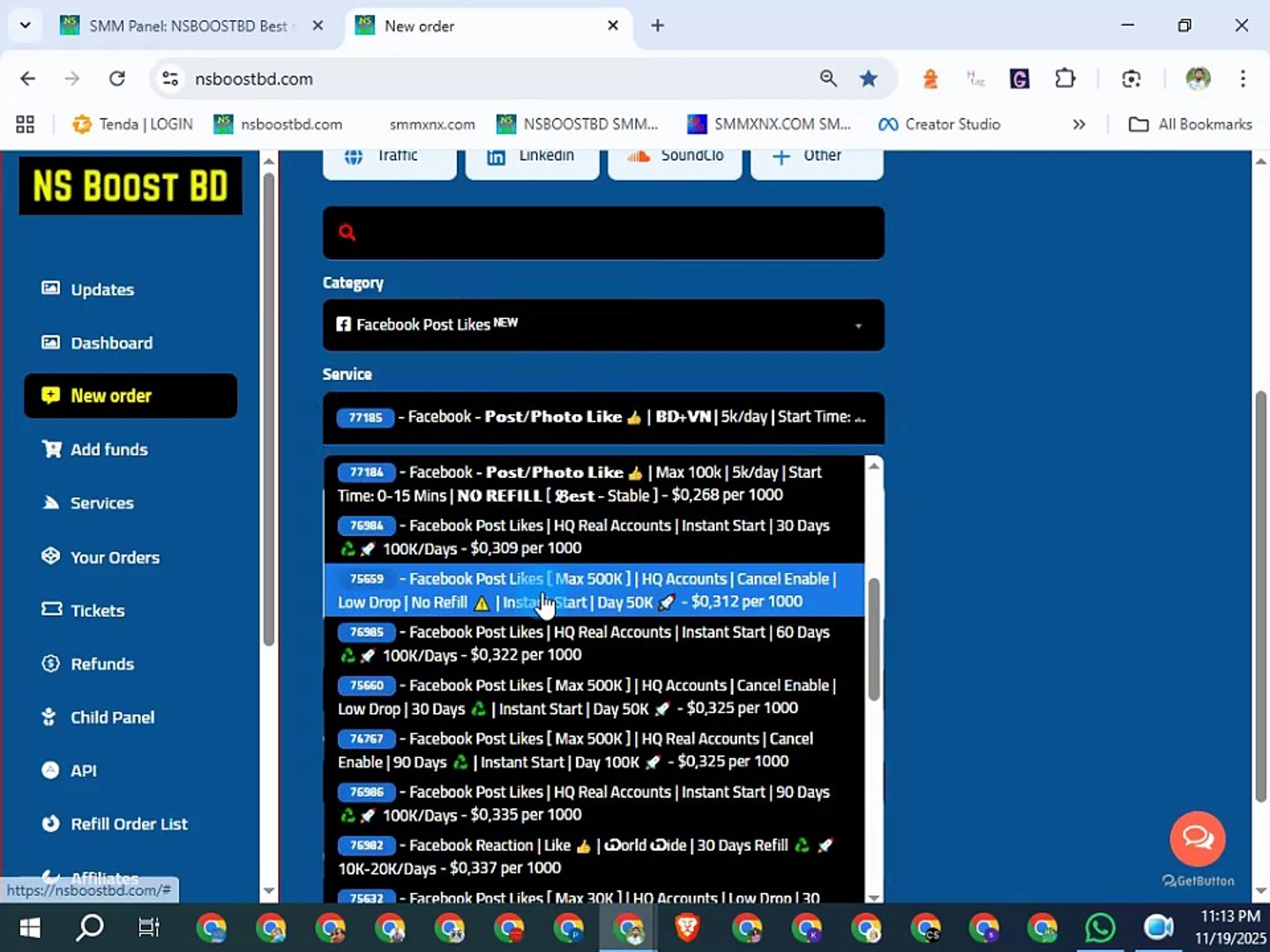Open Windows taskbar search

click(90, 927)
